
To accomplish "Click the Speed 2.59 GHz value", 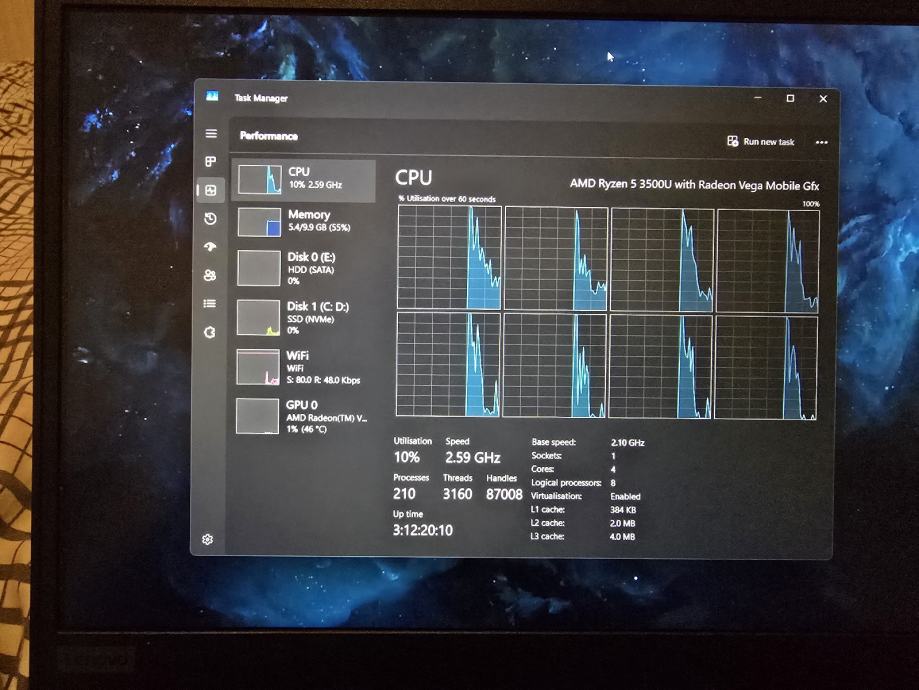I will click(472, 457).
